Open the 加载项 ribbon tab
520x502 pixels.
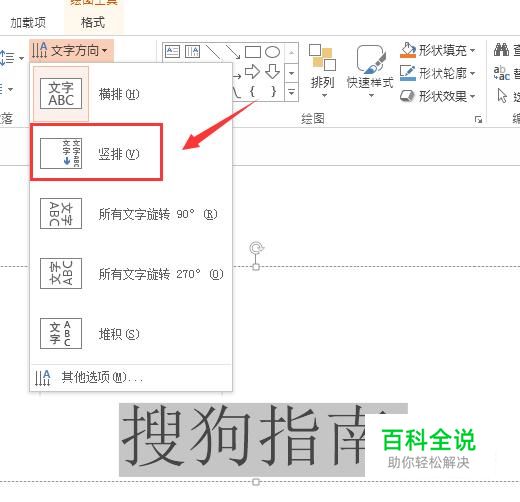(x=28, y=23)
